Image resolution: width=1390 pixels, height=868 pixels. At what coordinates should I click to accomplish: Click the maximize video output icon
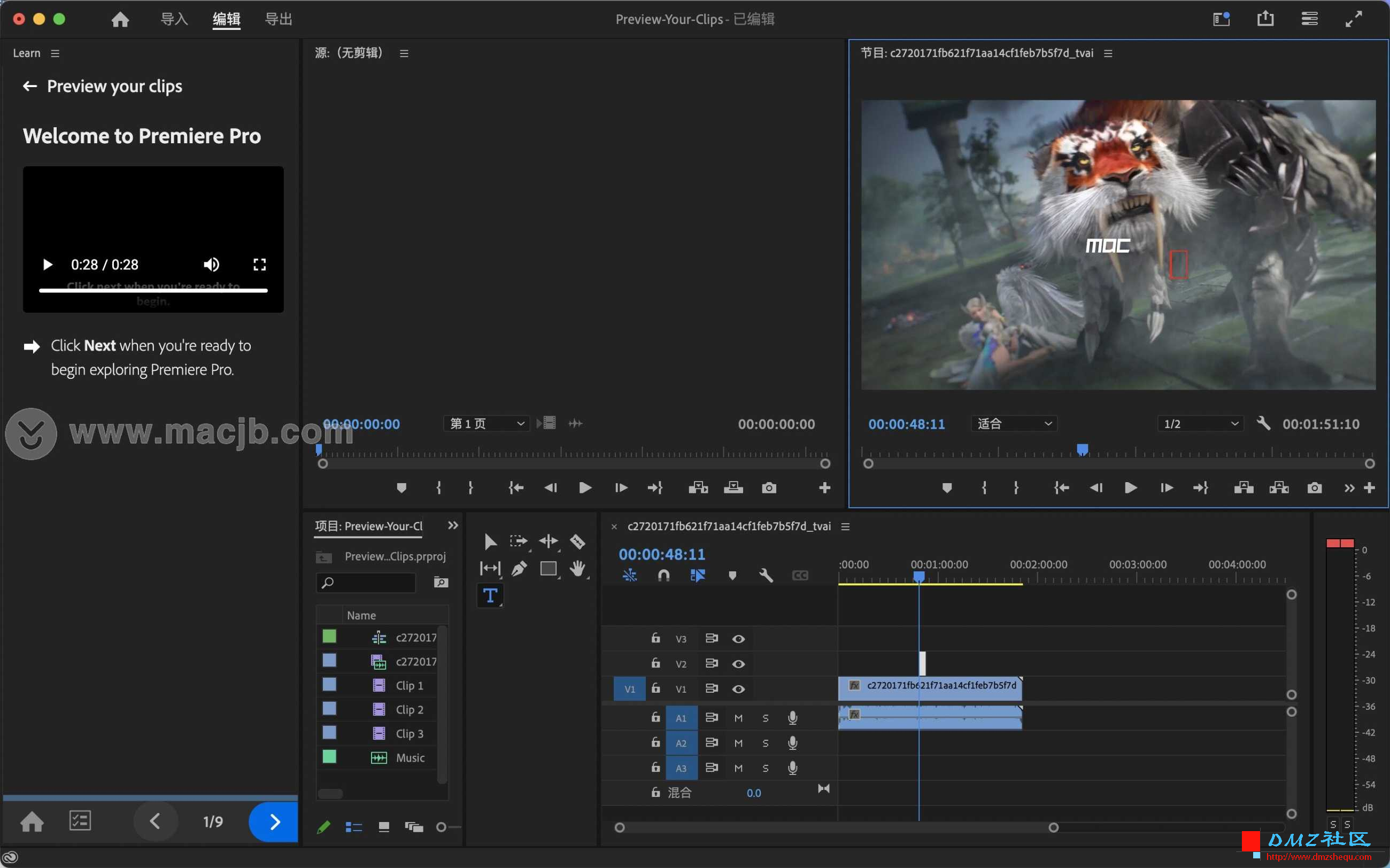[1354, 19]
